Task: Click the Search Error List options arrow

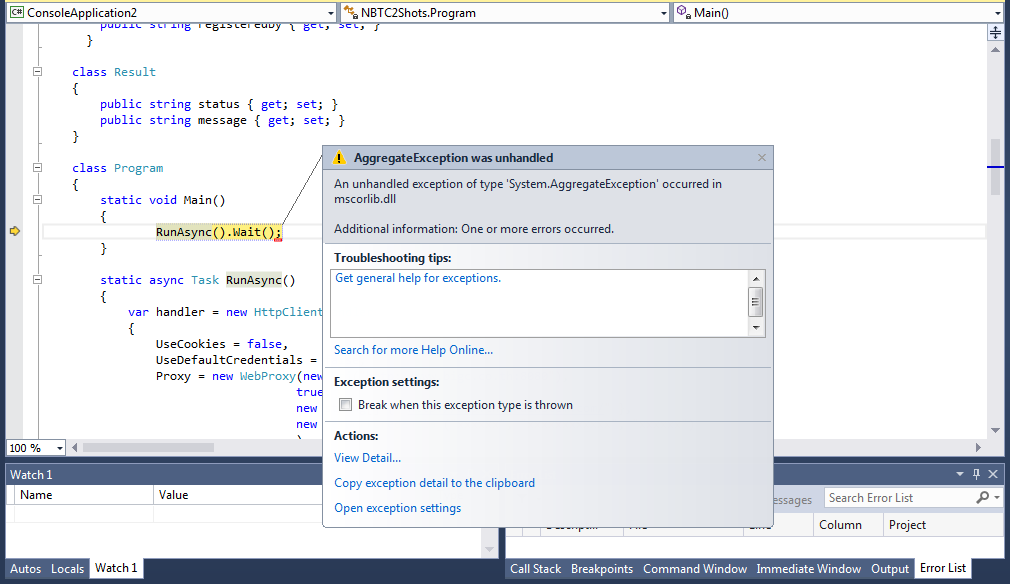Action: [x=996, y=497]
